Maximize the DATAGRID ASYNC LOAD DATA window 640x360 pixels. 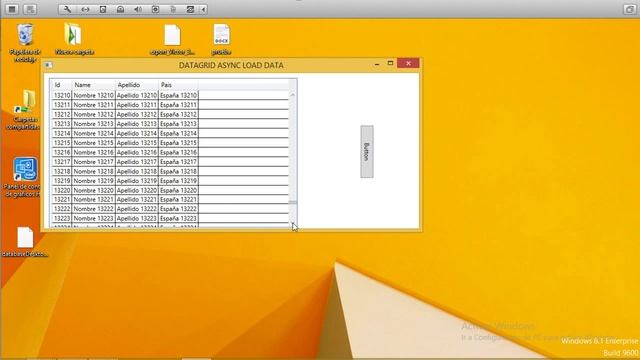[x=390, y=63]
